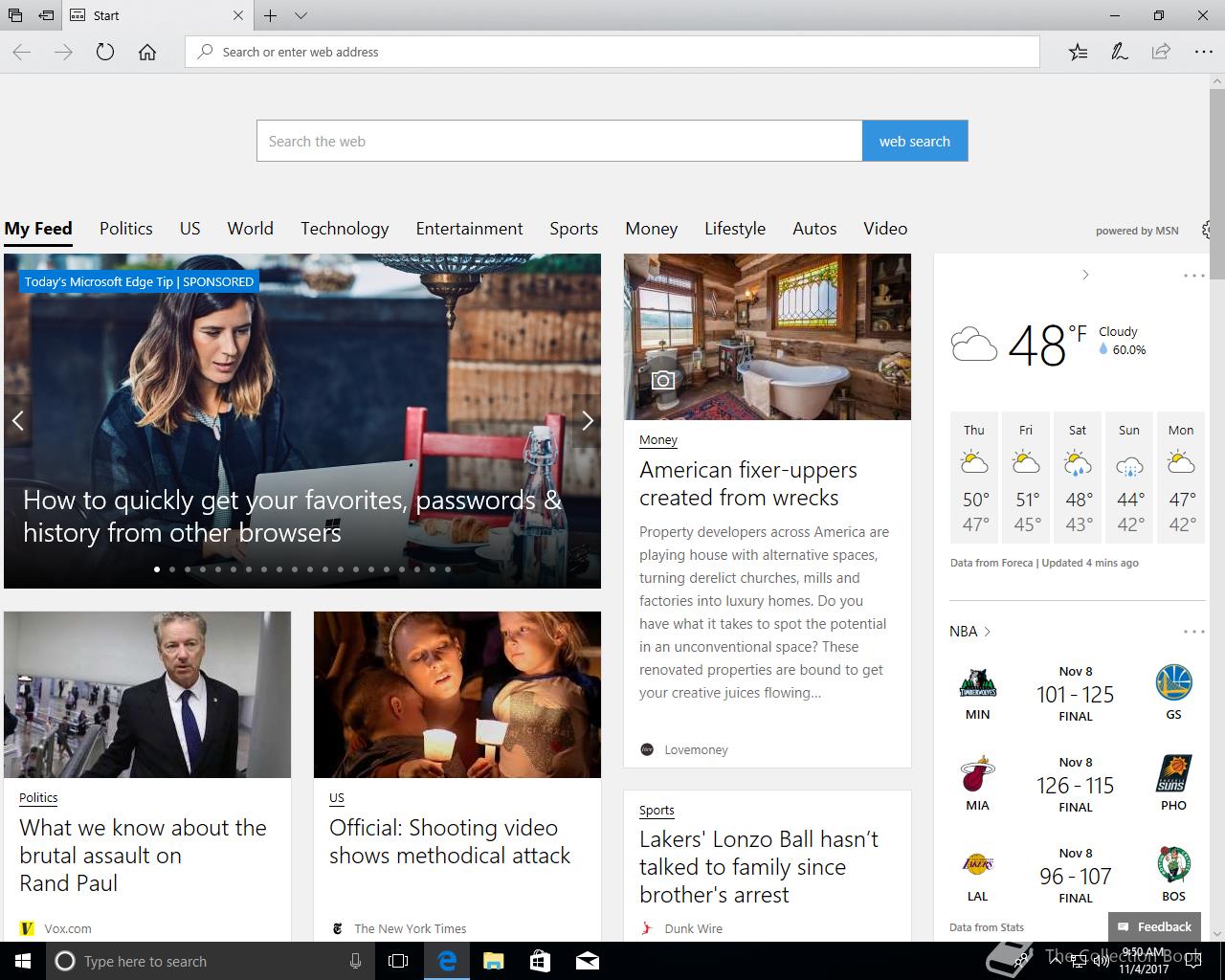Screen dimensions: 1225x980
Task: Switch to the Technology tab
Action: 345,229
